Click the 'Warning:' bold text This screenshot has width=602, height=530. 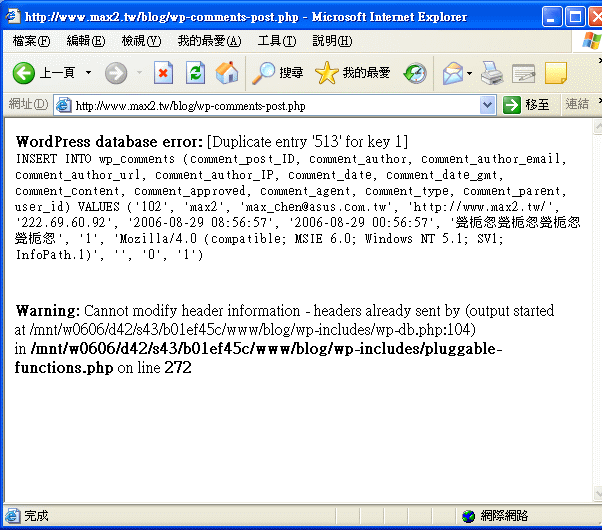[x=48, y=311]
